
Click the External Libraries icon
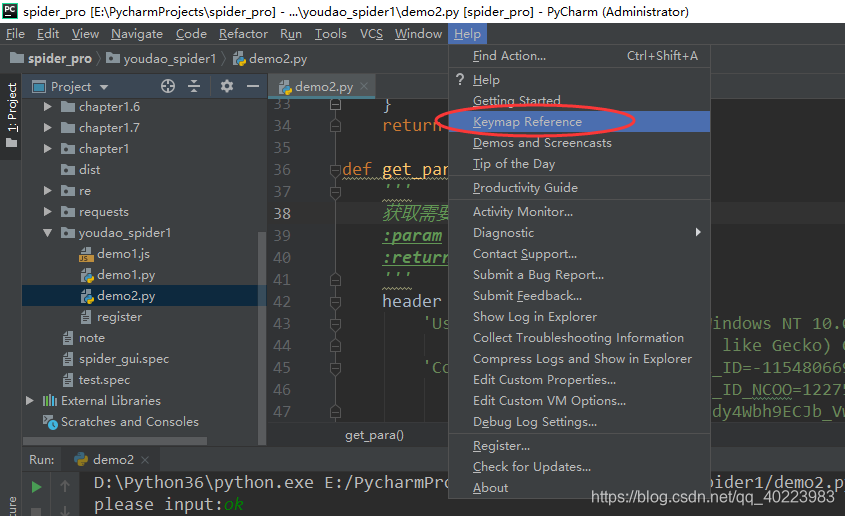pos(50,401)
